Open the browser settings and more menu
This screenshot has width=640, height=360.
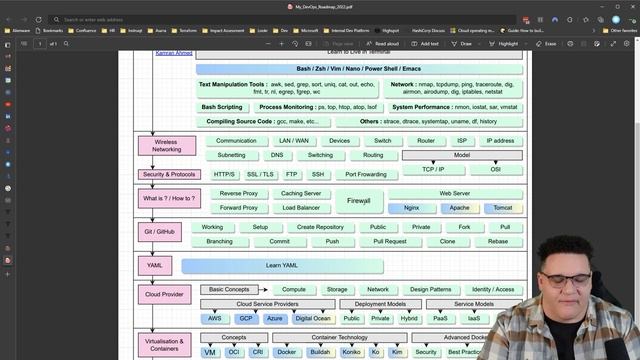click(x=632, y=20)
